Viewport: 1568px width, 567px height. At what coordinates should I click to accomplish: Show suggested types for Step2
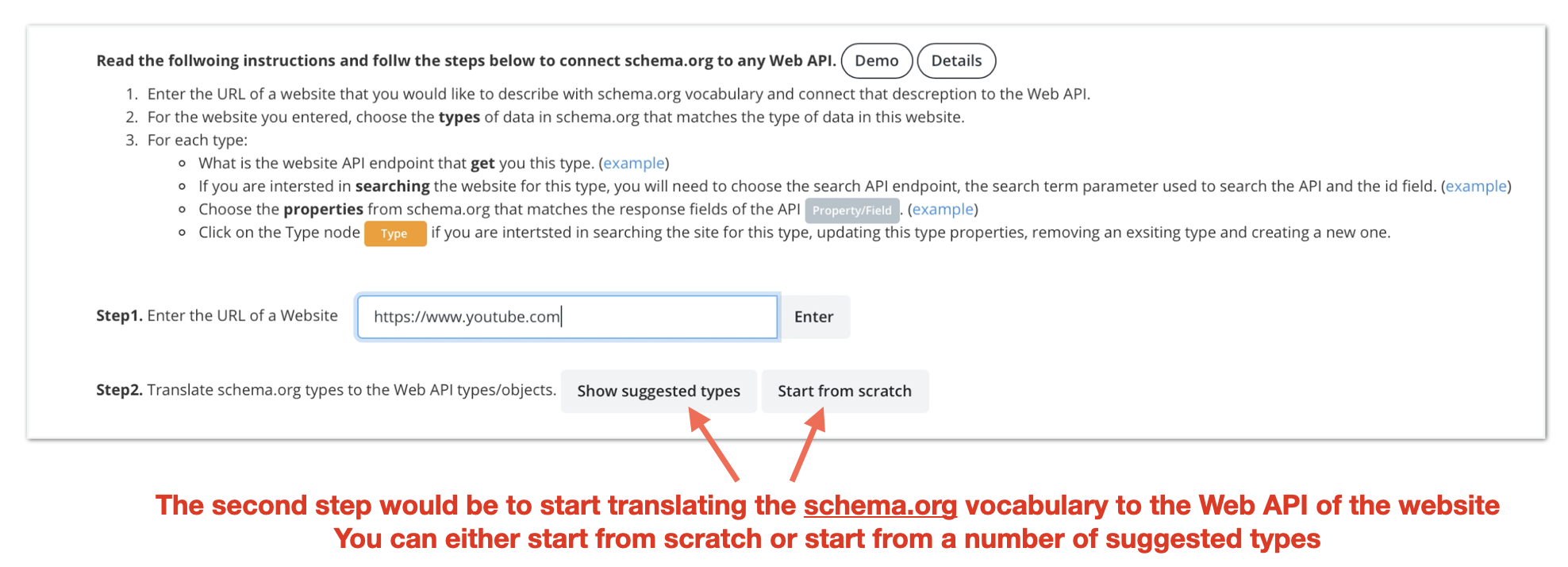tap(658, 391)
